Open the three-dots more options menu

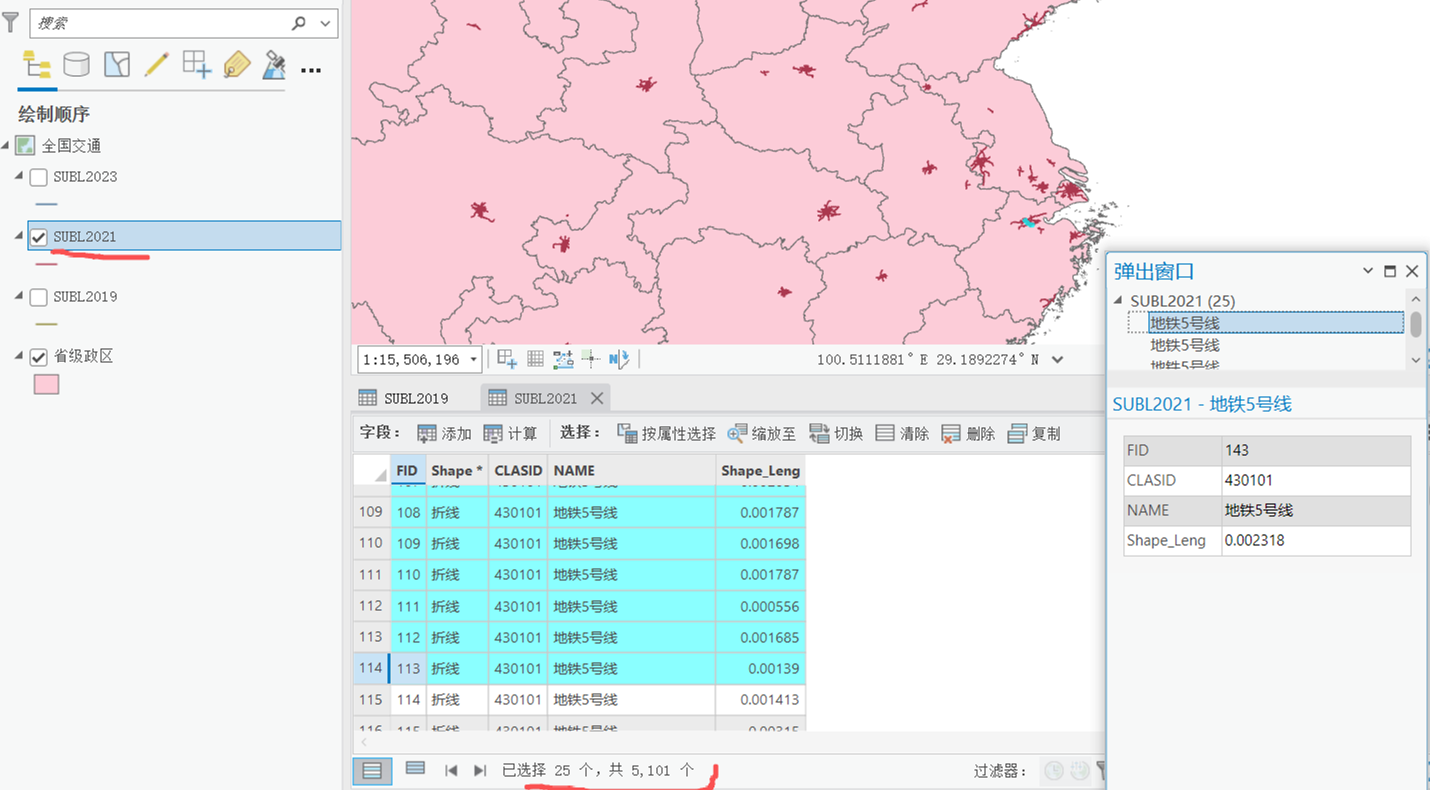click(x=311, y=70)
